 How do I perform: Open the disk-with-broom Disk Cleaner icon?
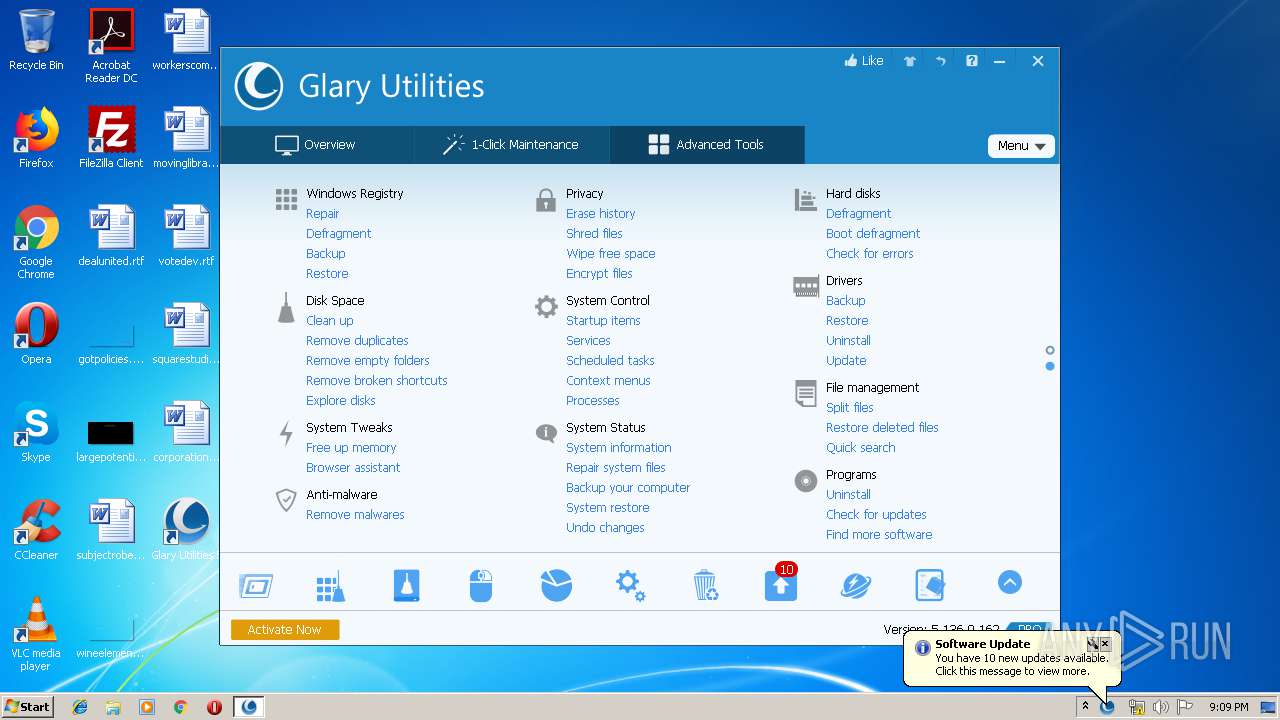coord(406,585)
